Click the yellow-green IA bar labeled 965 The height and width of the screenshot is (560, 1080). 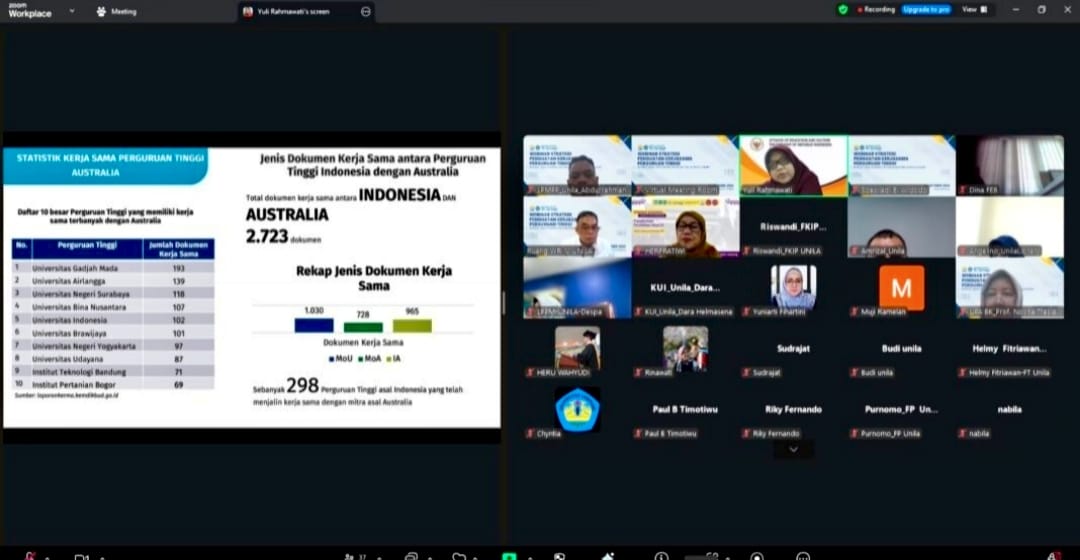pyautogui.click(x=412, y=326)
